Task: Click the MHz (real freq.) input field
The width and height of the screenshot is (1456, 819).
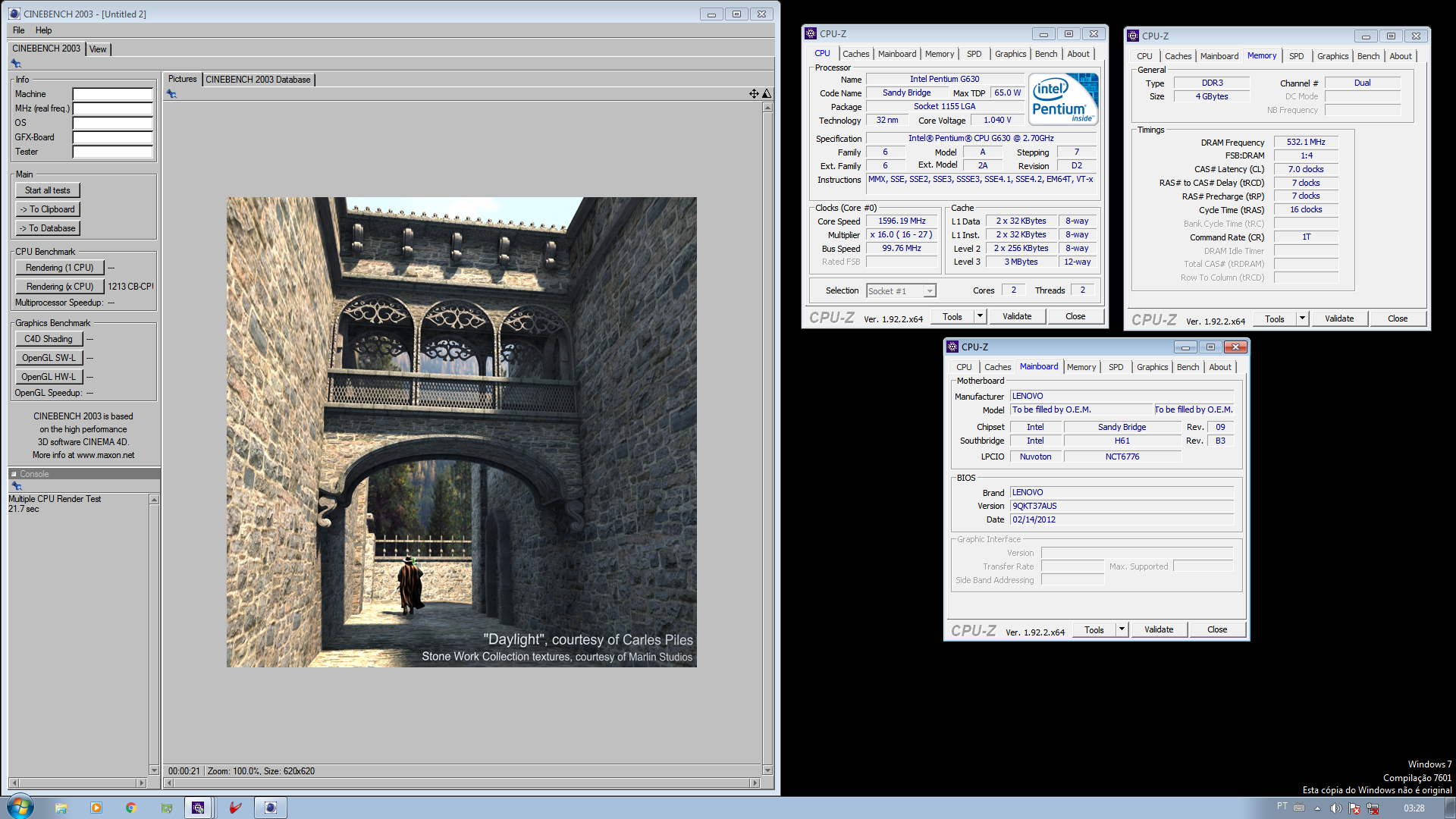Action: click(112, 108)
